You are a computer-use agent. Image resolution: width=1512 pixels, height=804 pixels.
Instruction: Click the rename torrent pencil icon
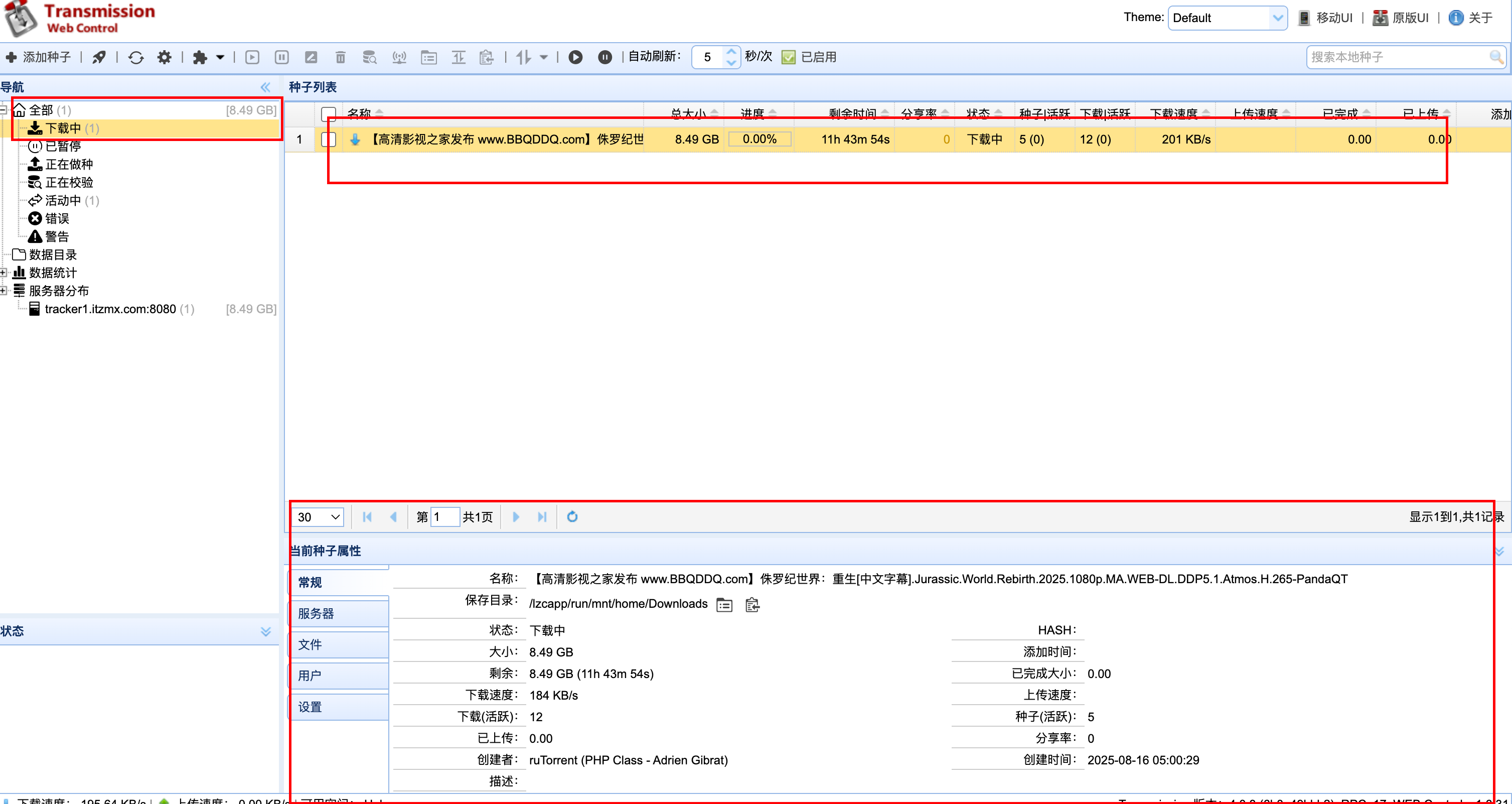pyautogui.click(x=311, y=57)
